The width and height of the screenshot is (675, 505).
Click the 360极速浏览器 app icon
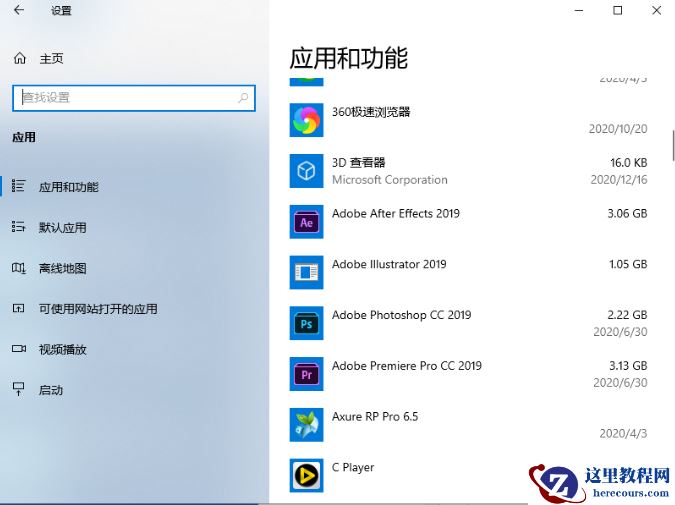click(x=306, y=120)
